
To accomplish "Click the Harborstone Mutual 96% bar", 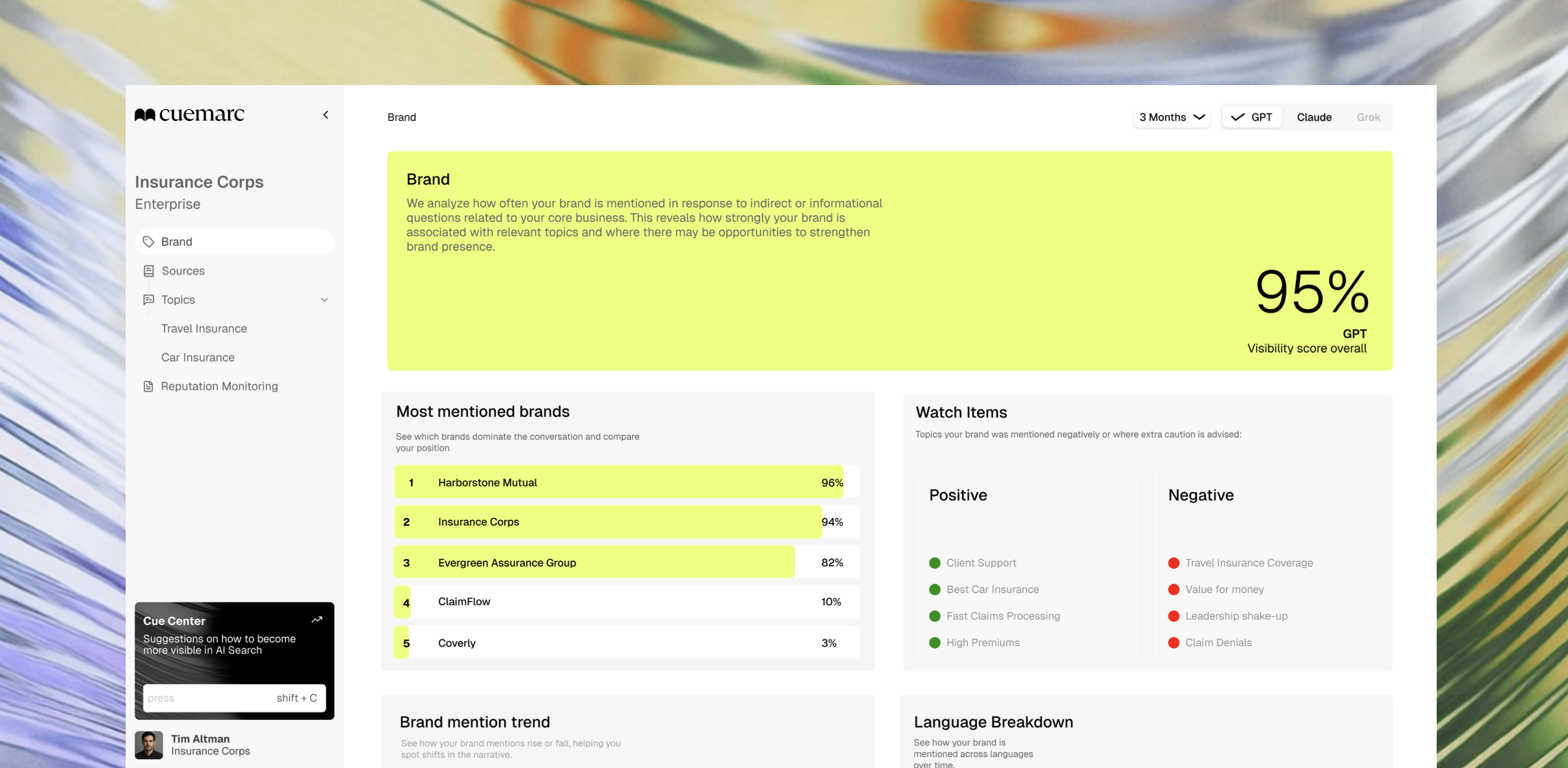I will [618, 482].
